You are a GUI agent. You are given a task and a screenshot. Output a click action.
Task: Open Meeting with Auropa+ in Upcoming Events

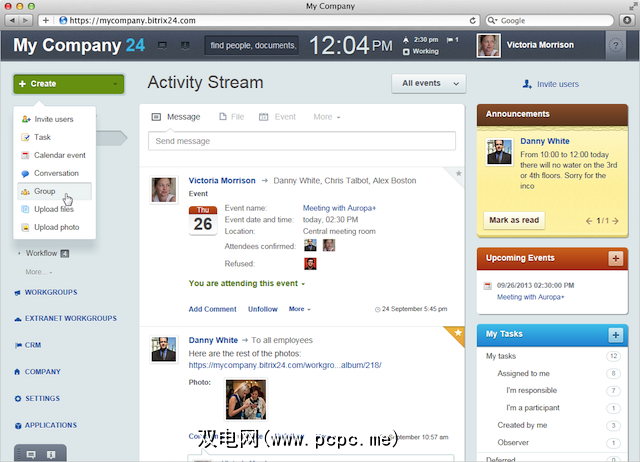(531, 297)
